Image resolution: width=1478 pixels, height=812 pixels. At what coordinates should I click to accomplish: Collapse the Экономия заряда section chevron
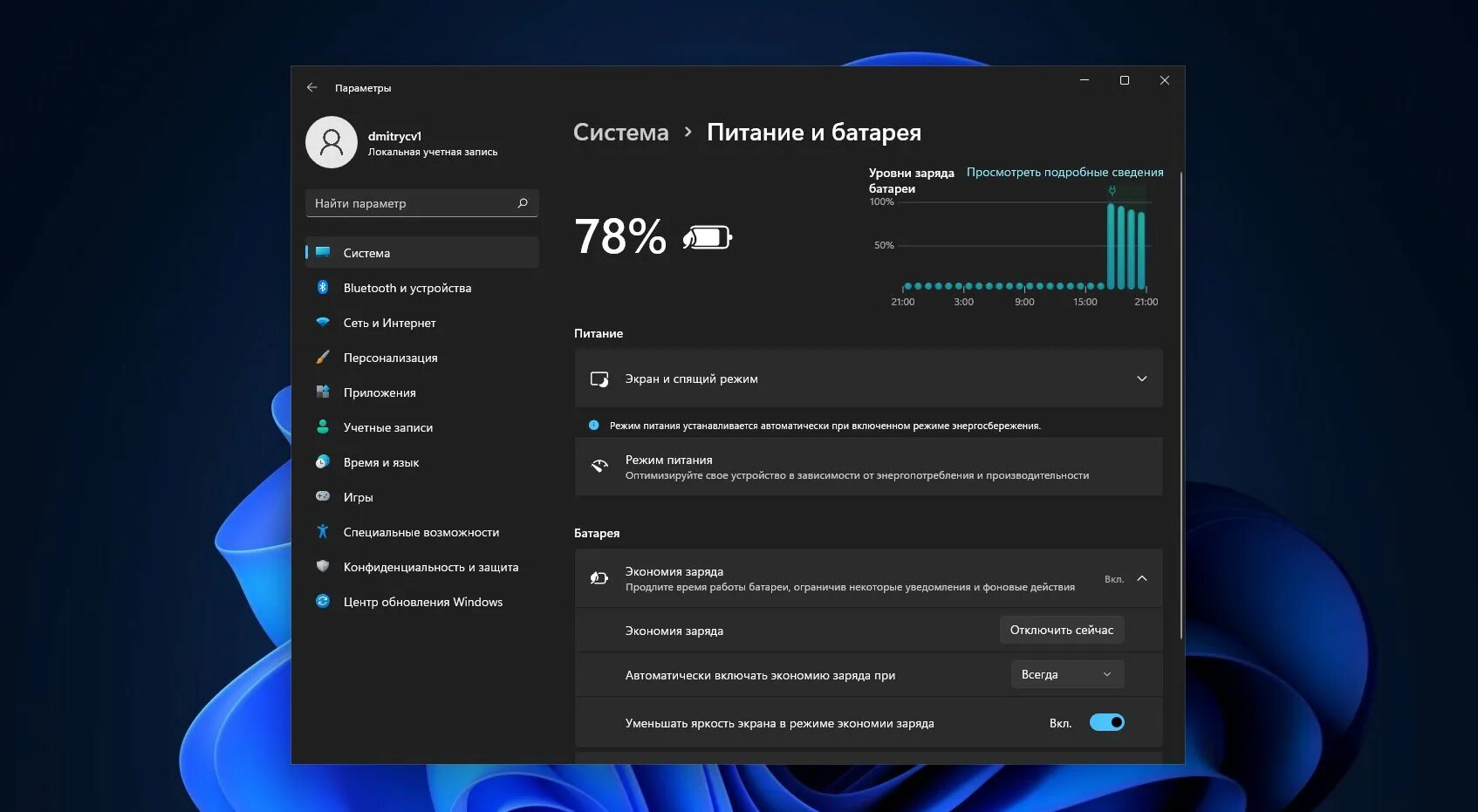[1142, 578]
